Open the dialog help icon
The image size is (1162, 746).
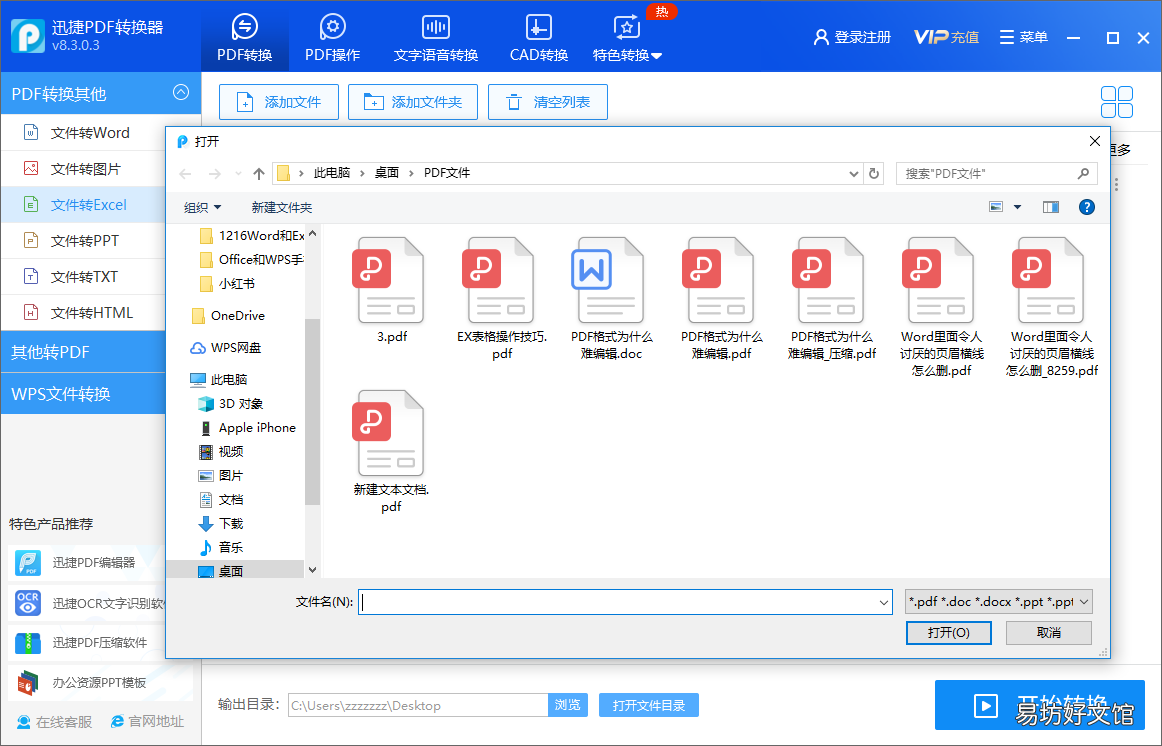(x=1086, y=207)
